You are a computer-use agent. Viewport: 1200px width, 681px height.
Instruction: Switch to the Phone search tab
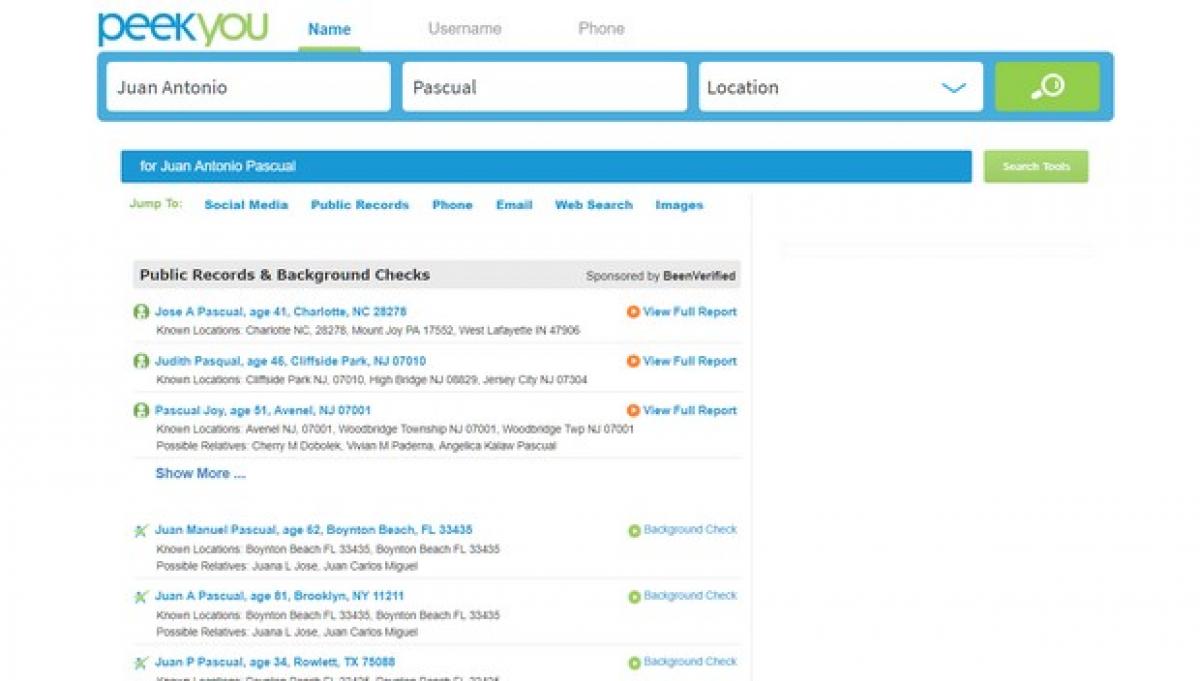(x=601, y=29)
